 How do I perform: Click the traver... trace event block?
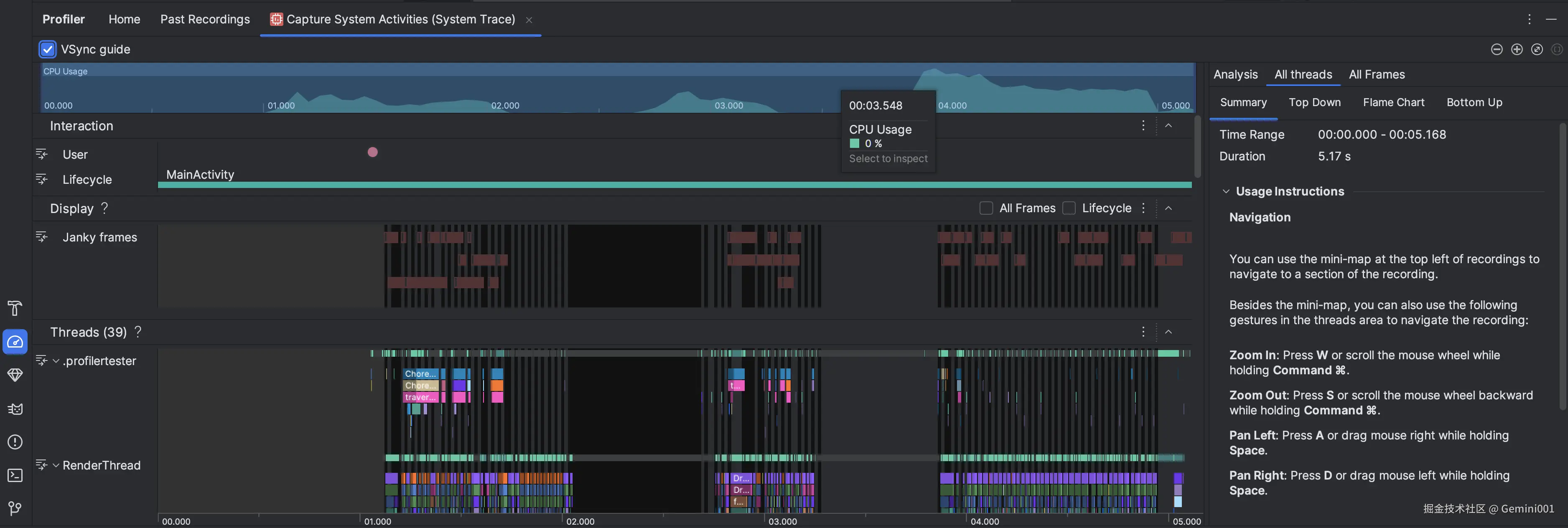pos(421,397)
